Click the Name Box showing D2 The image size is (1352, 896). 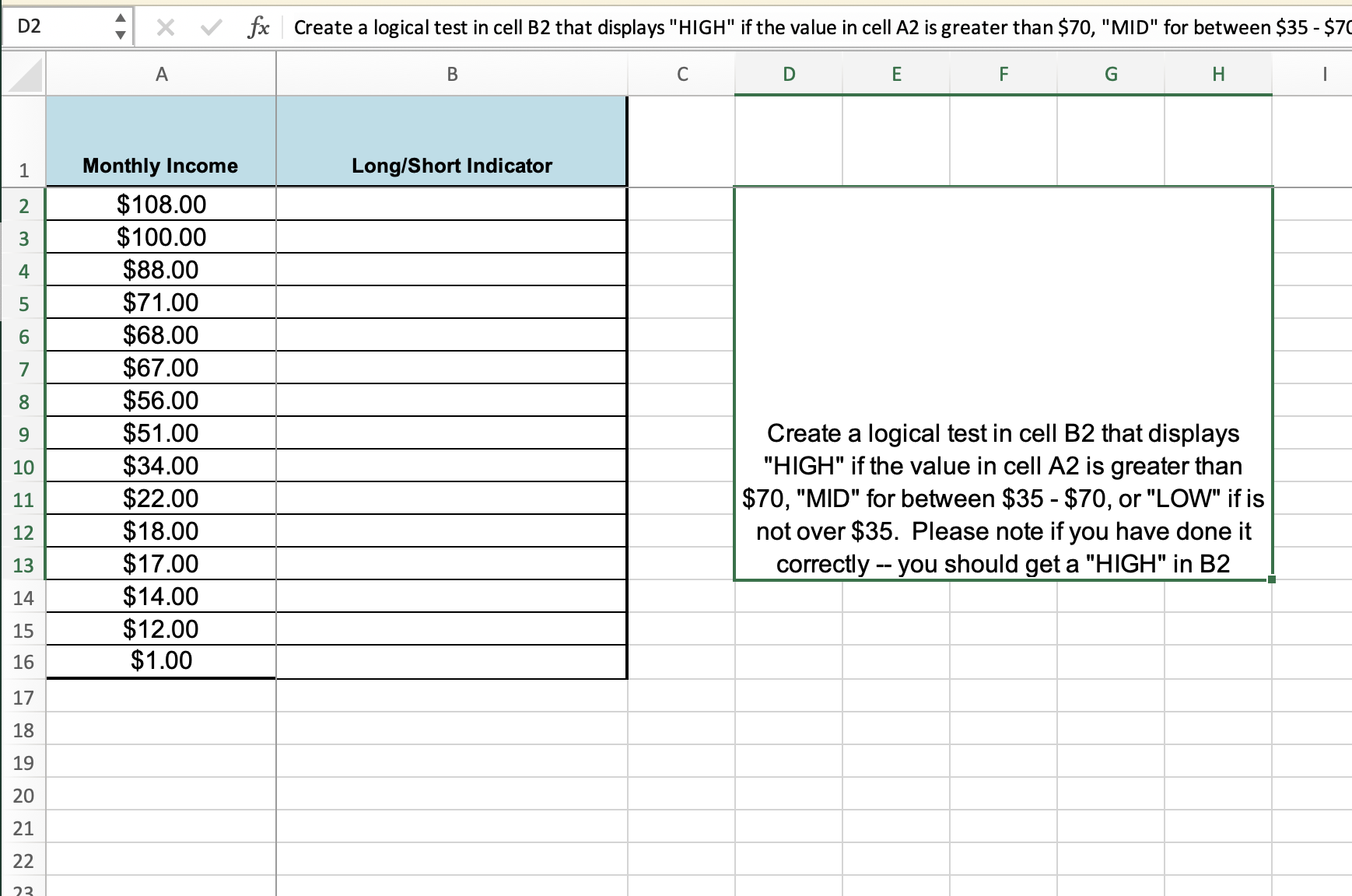[54, 26]
